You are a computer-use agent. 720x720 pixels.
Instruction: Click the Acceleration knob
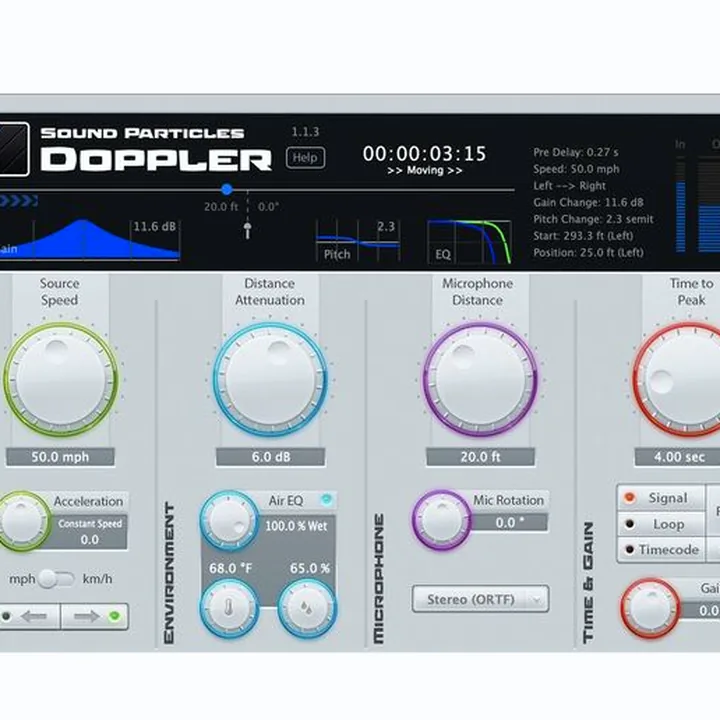22,521
